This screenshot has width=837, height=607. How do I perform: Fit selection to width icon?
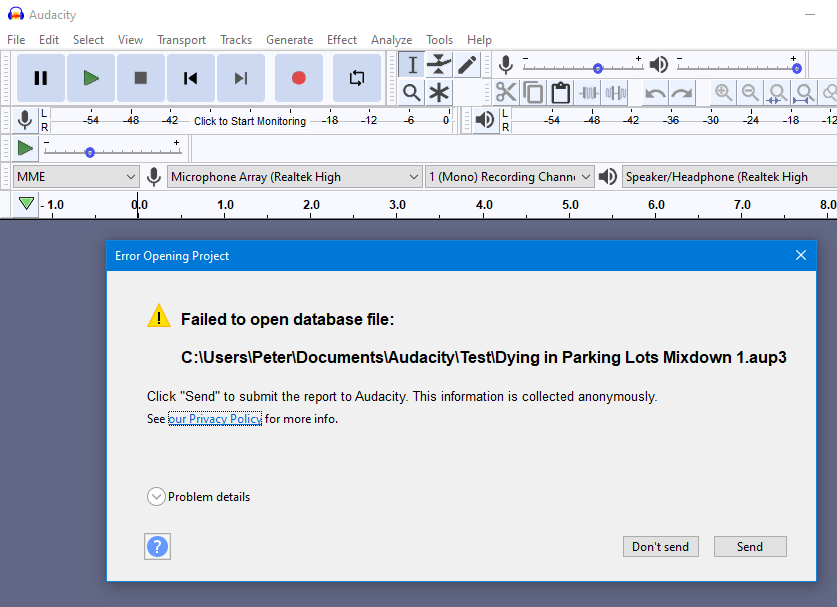[777, 93]
